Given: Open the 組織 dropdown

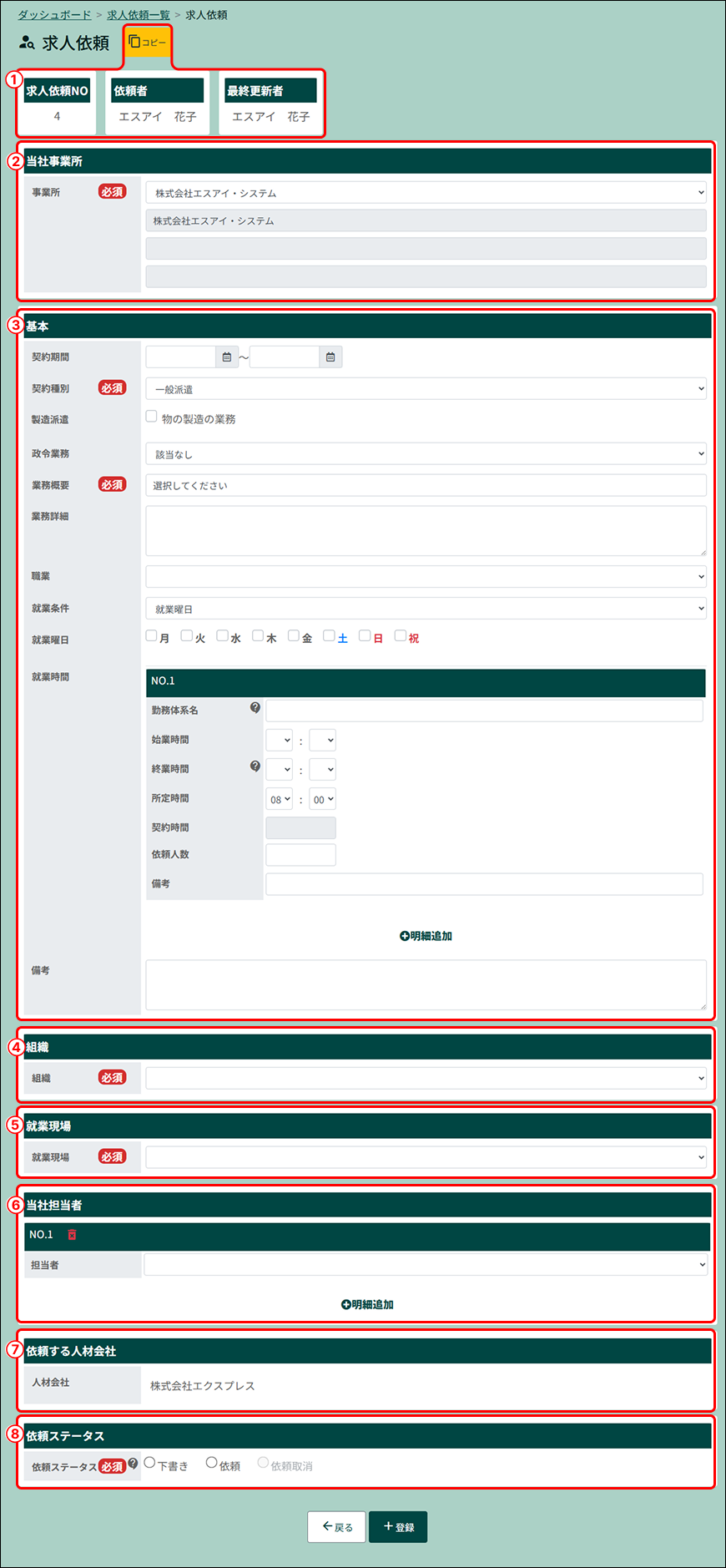Looking at the screenshot, I should tap(426, 1078).
